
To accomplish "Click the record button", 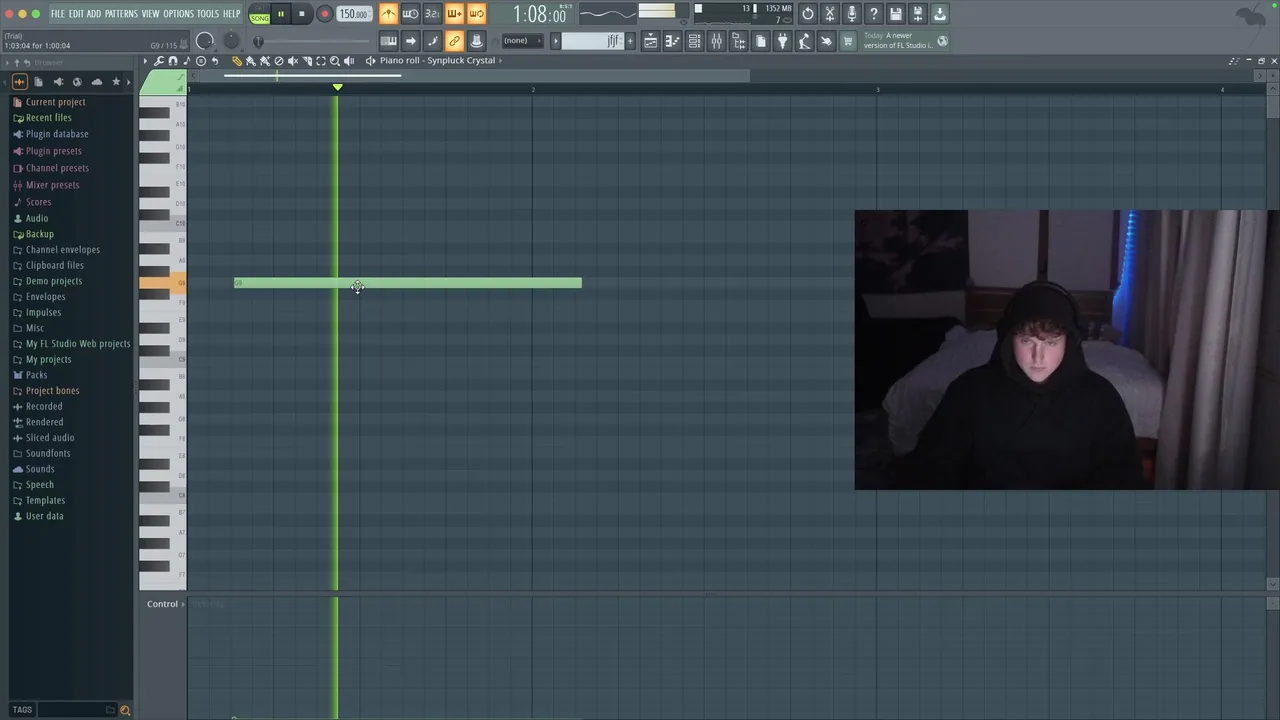I will (x=324, y=14).
